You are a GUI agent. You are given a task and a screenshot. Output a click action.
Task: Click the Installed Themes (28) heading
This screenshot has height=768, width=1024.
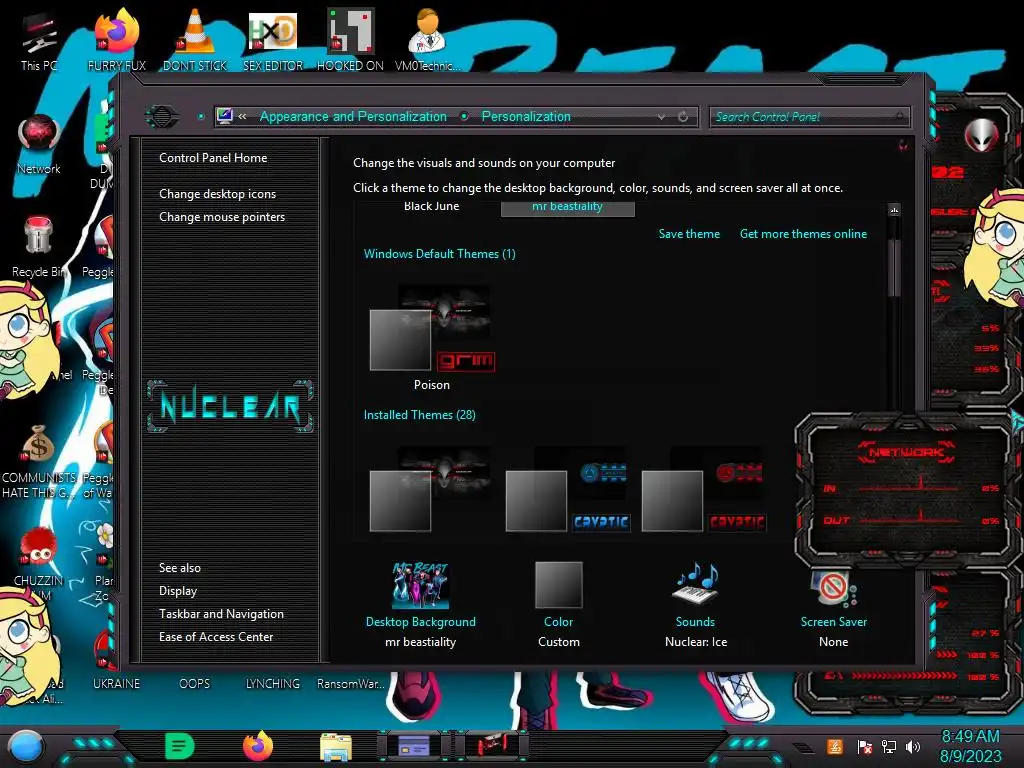coord(419,415)
